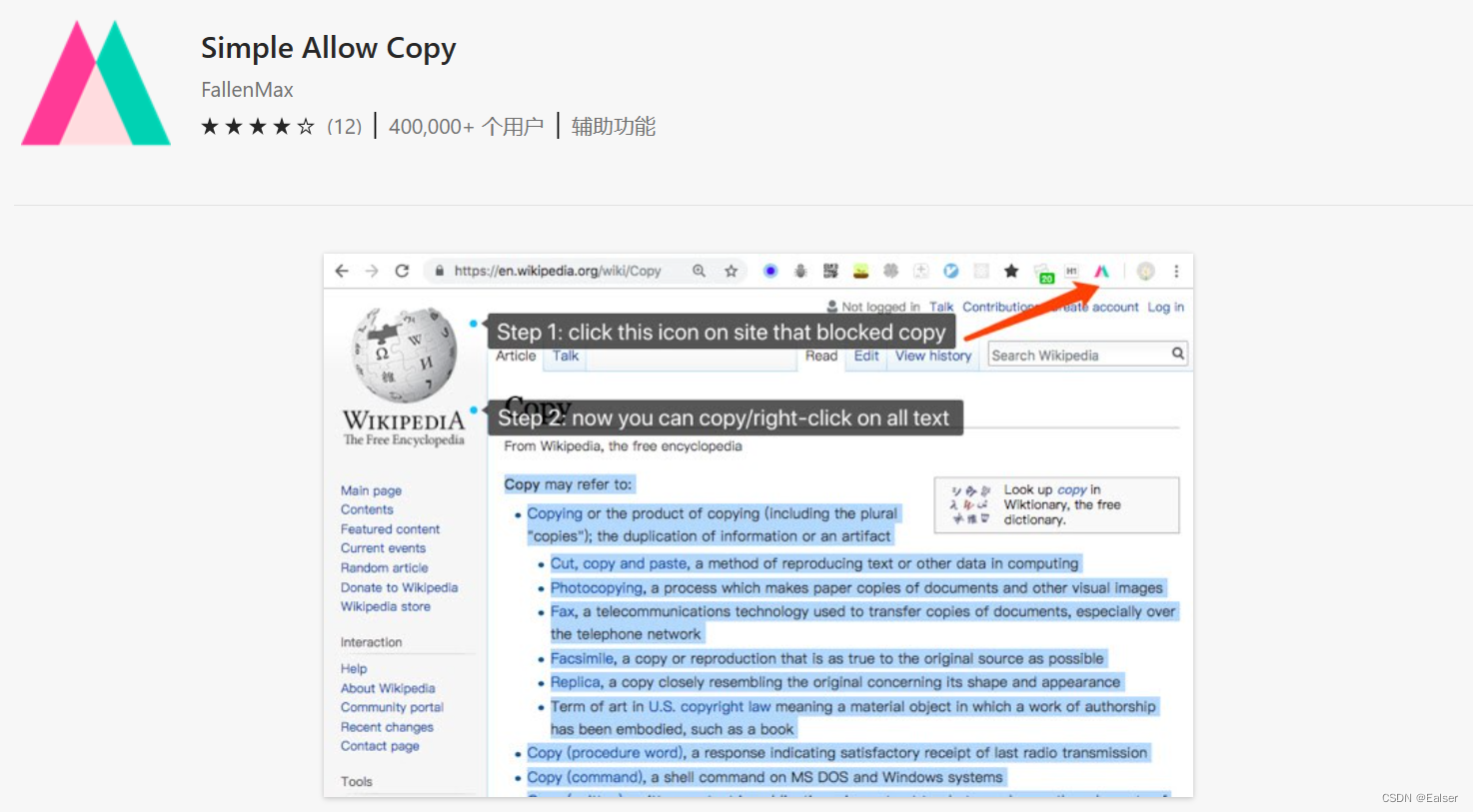Open the Replica link
This screenshot has height=812, width=1473.
(x=576, y=682)
